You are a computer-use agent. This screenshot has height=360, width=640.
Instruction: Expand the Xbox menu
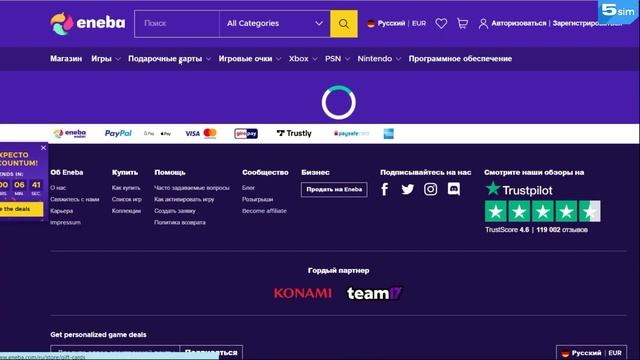[x=303, y=59]
